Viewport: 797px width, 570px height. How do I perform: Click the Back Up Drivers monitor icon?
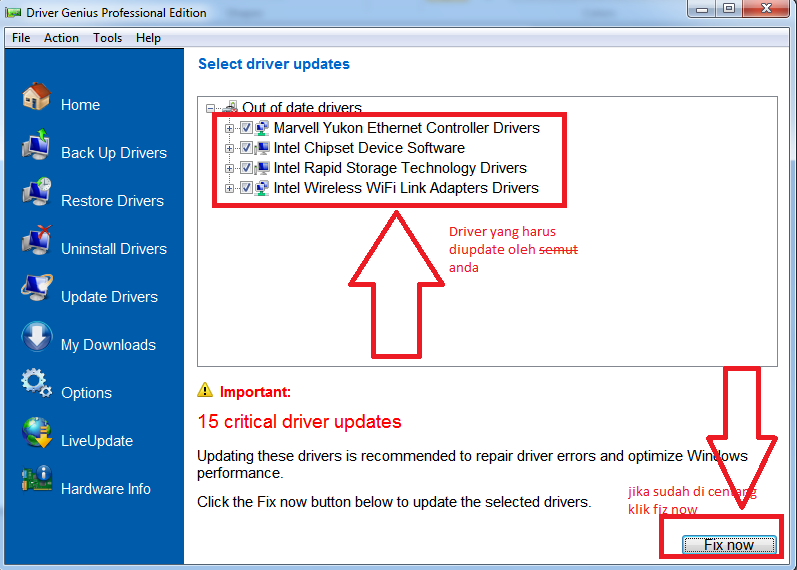pos(37,144)
